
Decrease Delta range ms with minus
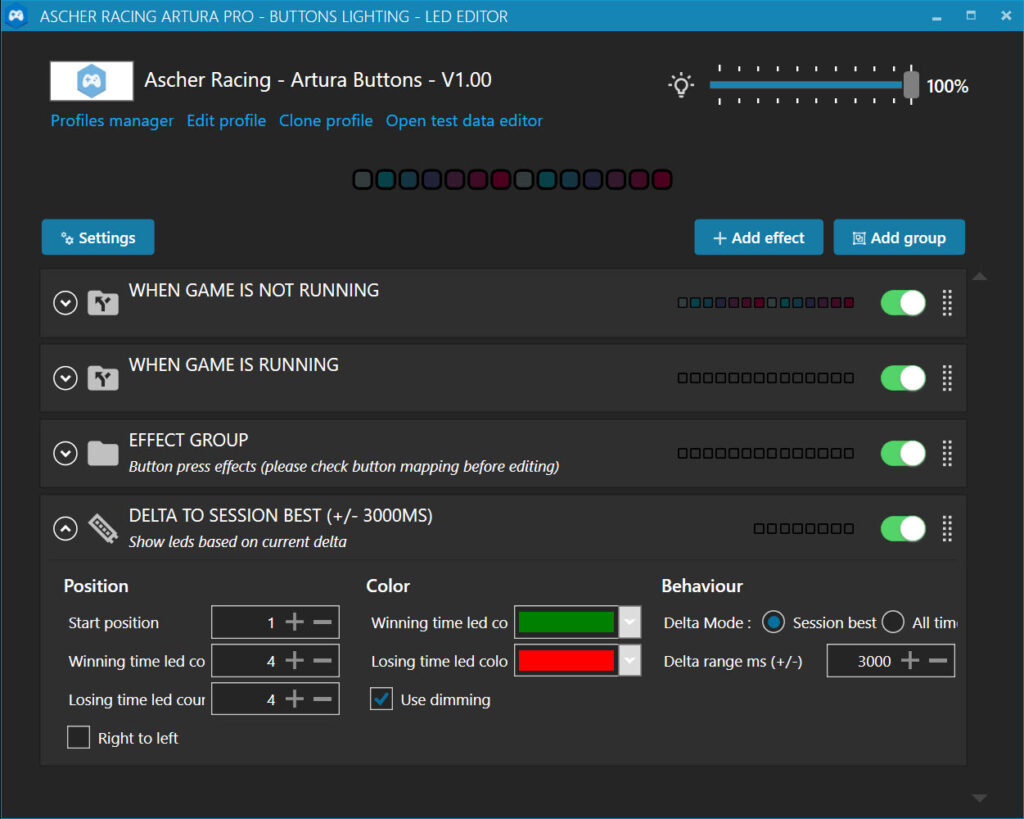click(x=938, y=661)
